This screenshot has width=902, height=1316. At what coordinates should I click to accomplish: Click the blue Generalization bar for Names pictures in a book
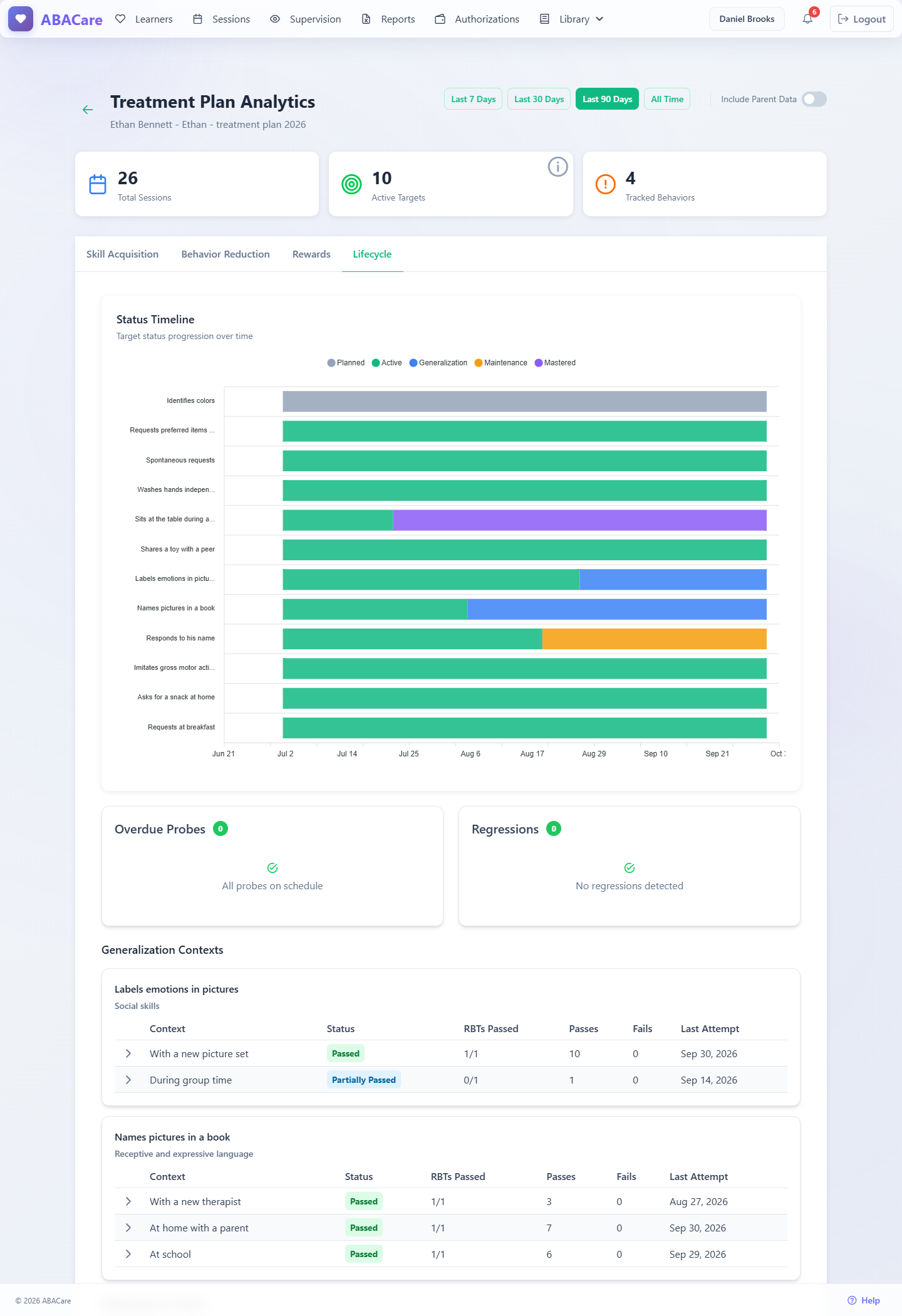coord(617,609)
